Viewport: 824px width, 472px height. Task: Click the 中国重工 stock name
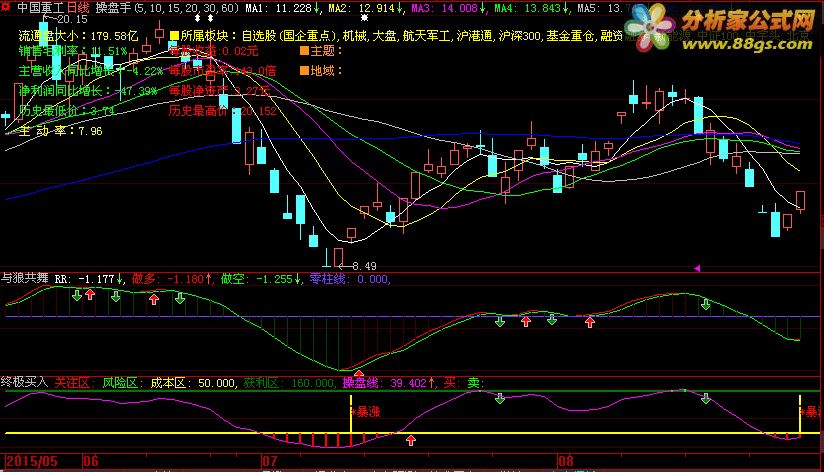pyautogui.click(x=40, y=8)
